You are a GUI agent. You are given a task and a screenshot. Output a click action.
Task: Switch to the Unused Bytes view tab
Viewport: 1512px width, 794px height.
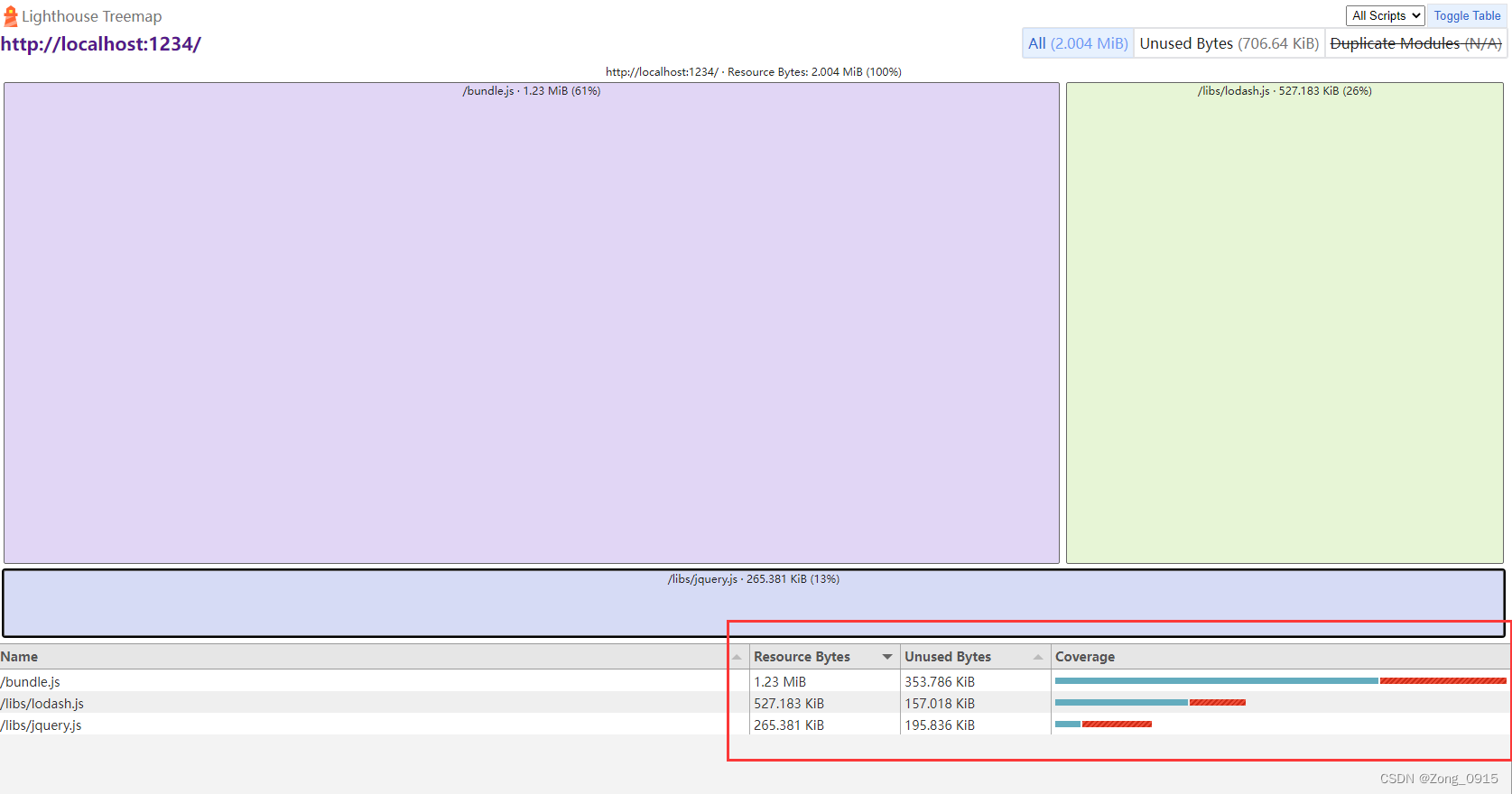point(1229,43)
